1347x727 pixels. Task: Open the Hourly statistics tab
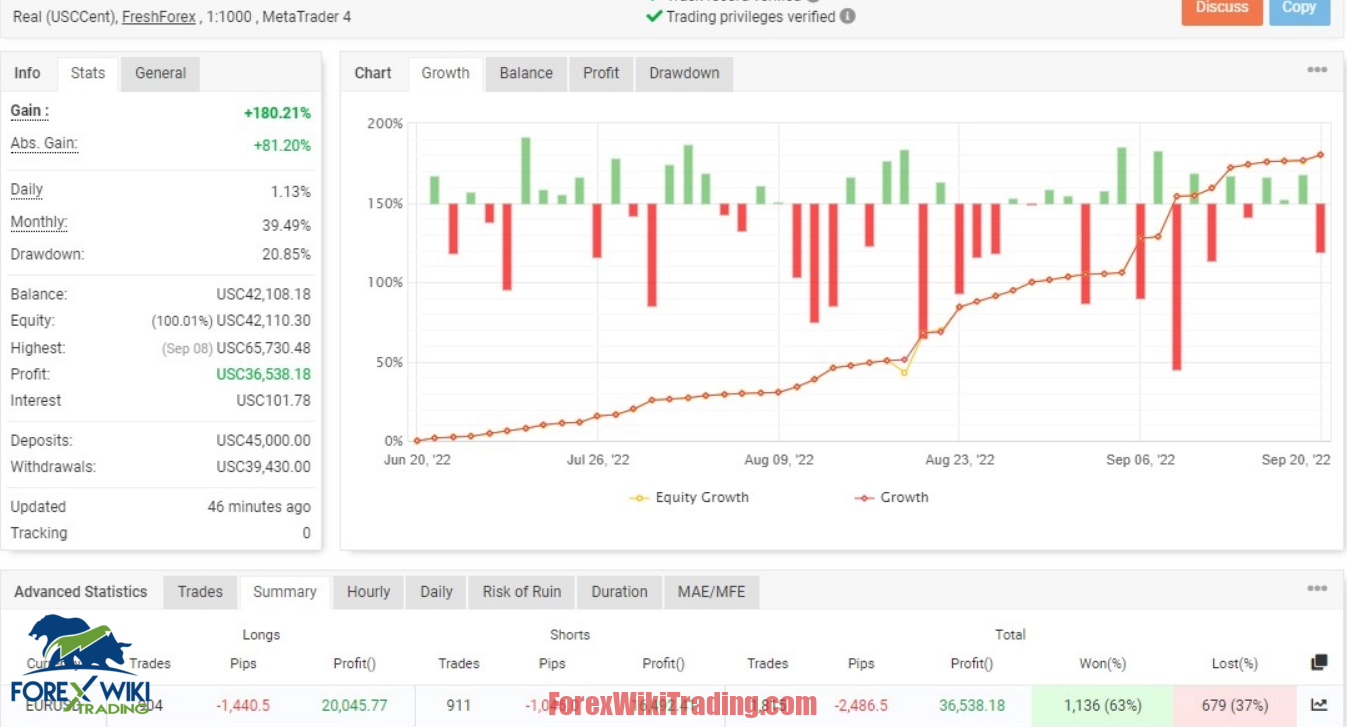(367, 591)
